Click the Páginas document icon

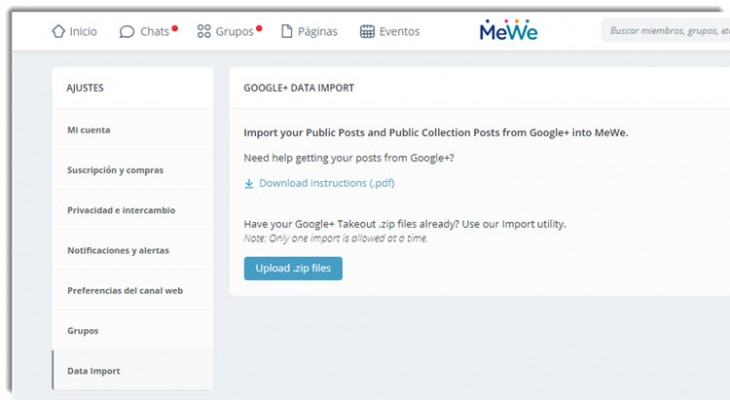click(x=287, y=31)
